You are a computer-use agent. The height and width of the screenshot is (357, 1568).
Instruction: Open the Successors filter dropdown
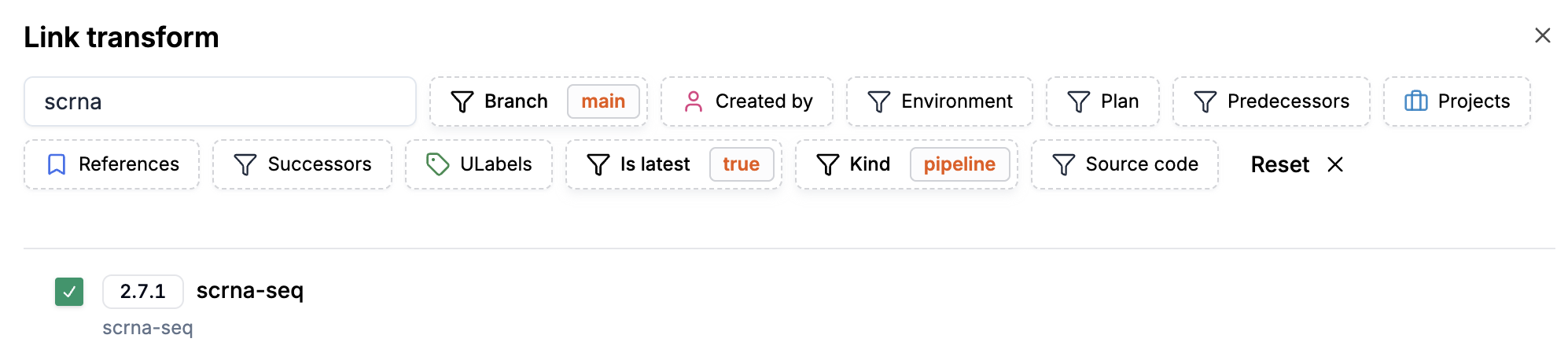coord(302,164)
